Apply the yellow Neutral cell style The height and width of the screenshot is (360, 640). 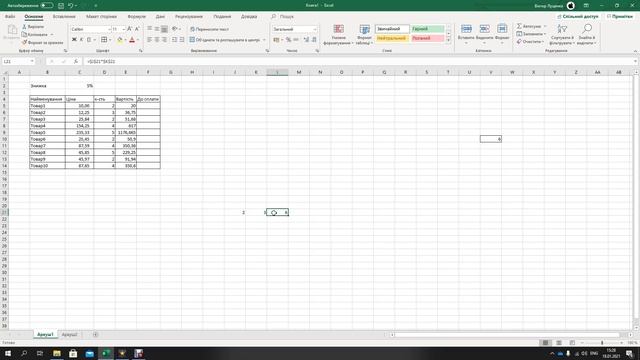pos(392,38)
